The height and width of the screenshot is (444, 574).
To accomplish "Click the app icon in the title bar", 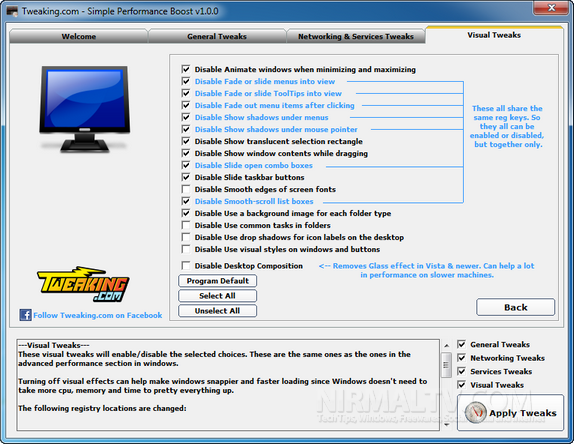I will (x=12, y=11).
